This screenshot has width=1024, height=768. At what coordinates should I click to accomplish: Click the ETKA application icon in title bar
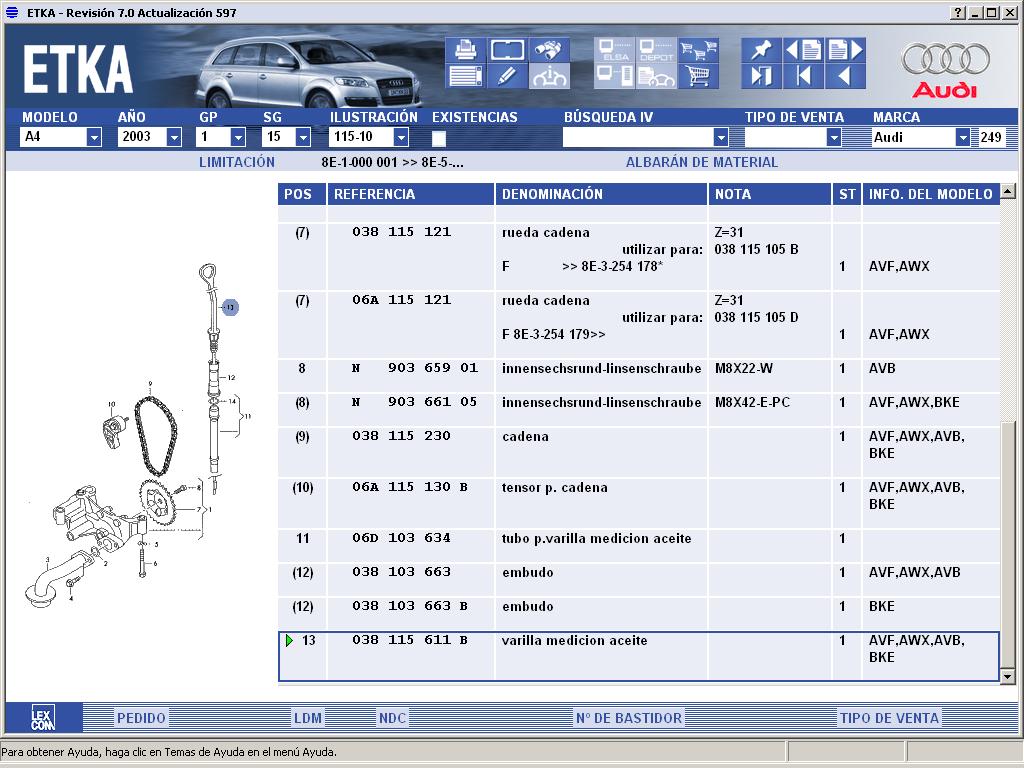click(12, 12)
